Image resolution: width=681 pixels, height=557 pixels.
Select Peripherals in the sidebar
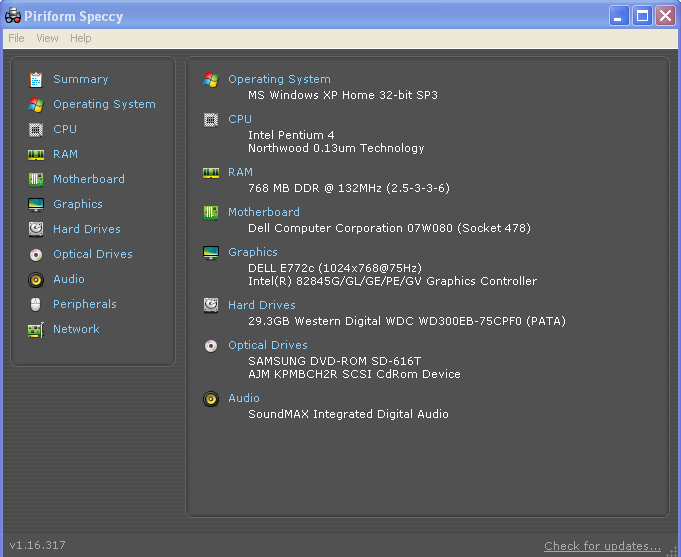(x=85, y=304)
